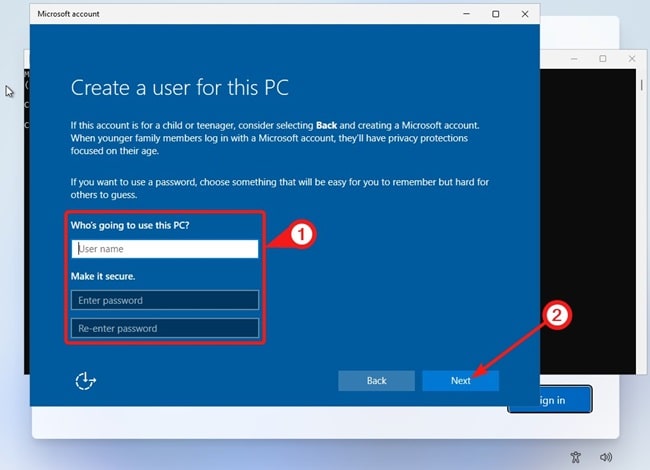Click the User name text field
Screen dimensions: 650x470
165,249
